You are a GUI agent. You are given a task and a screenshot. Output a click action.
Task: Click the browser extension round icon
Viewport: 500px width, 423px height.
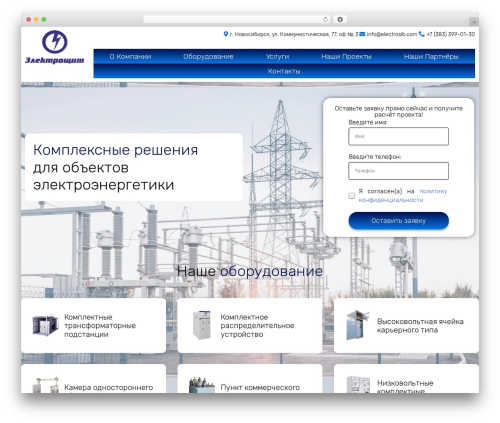click(x=340, y=20)
